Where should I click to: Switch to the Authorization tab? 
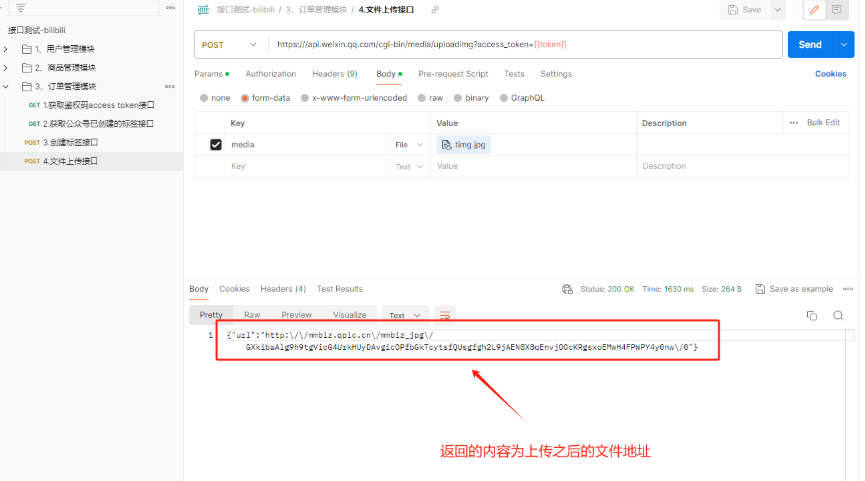click(271, 74)
